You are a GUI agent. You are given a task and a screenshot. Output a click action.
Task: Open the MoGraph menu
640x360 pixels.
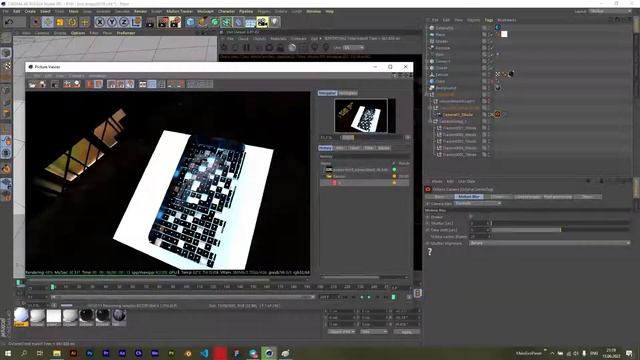tap(205, 11)
